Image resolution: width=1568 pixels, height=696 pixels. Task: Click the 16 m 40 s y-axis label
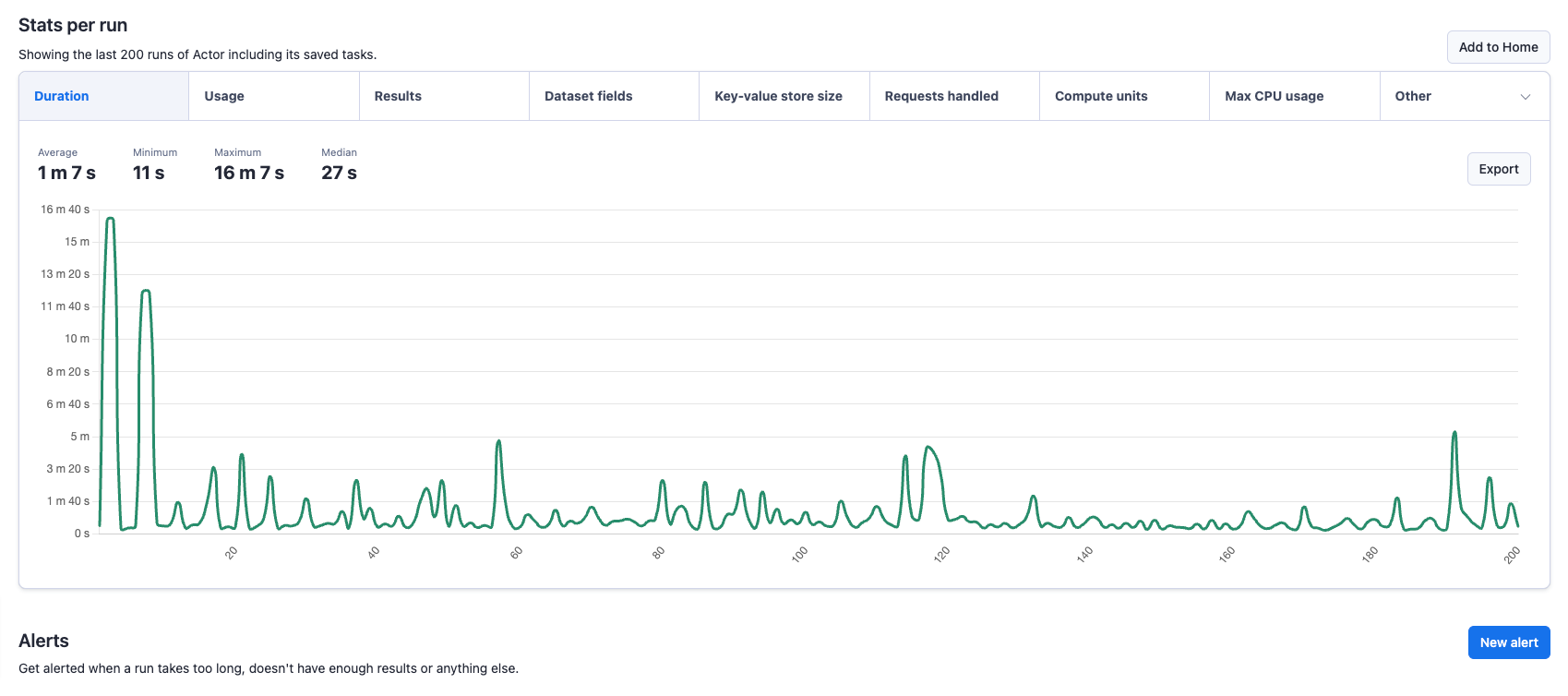(x=65, y=210)
